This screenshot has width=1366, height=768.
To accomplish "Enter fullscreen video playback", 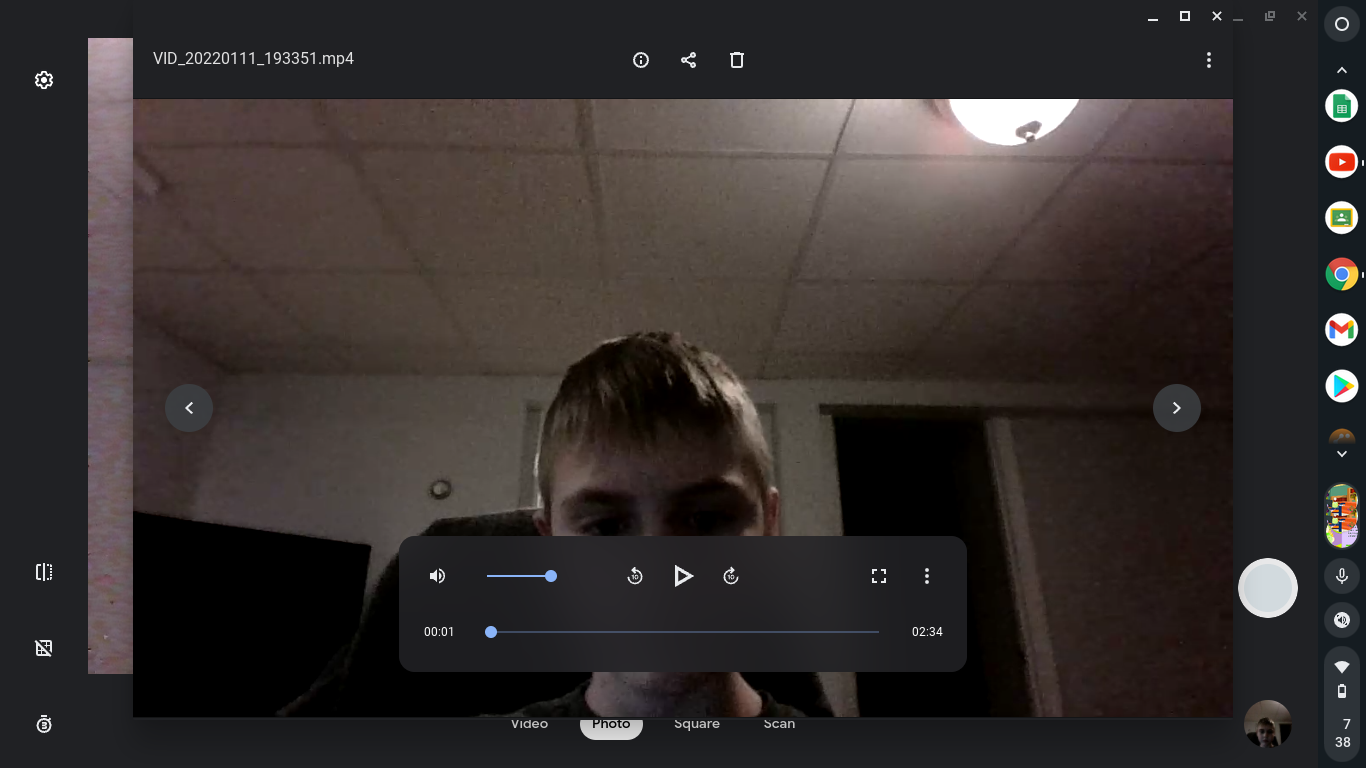I will click(879, 576).
